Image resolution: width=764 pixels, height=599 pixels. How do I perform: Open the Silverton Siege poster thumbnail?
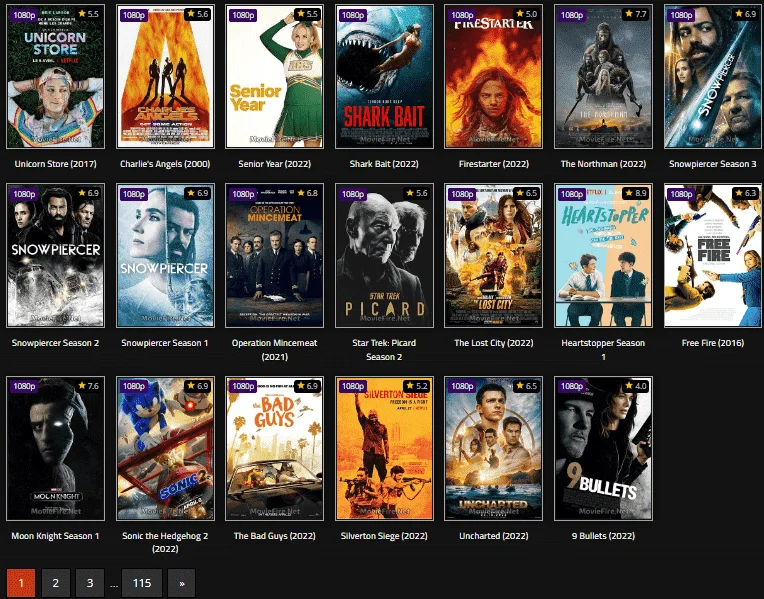pyautogui.click(x=384, y=448)
